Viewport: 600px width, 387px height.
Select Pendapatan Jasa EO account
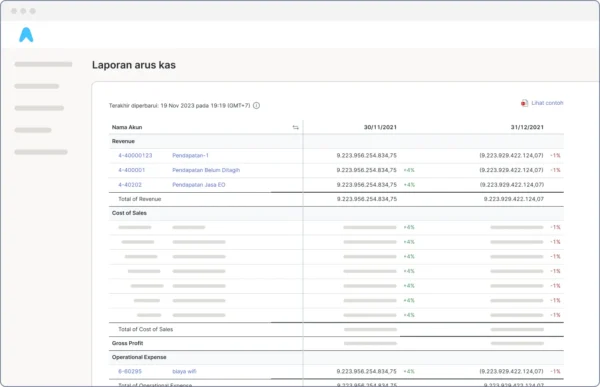(x=199, y=185)
